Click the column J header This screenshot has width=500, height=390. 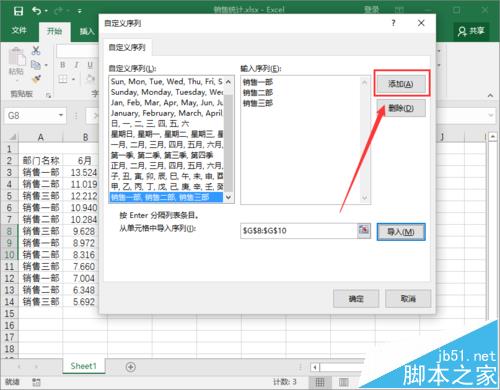point(442,137)
